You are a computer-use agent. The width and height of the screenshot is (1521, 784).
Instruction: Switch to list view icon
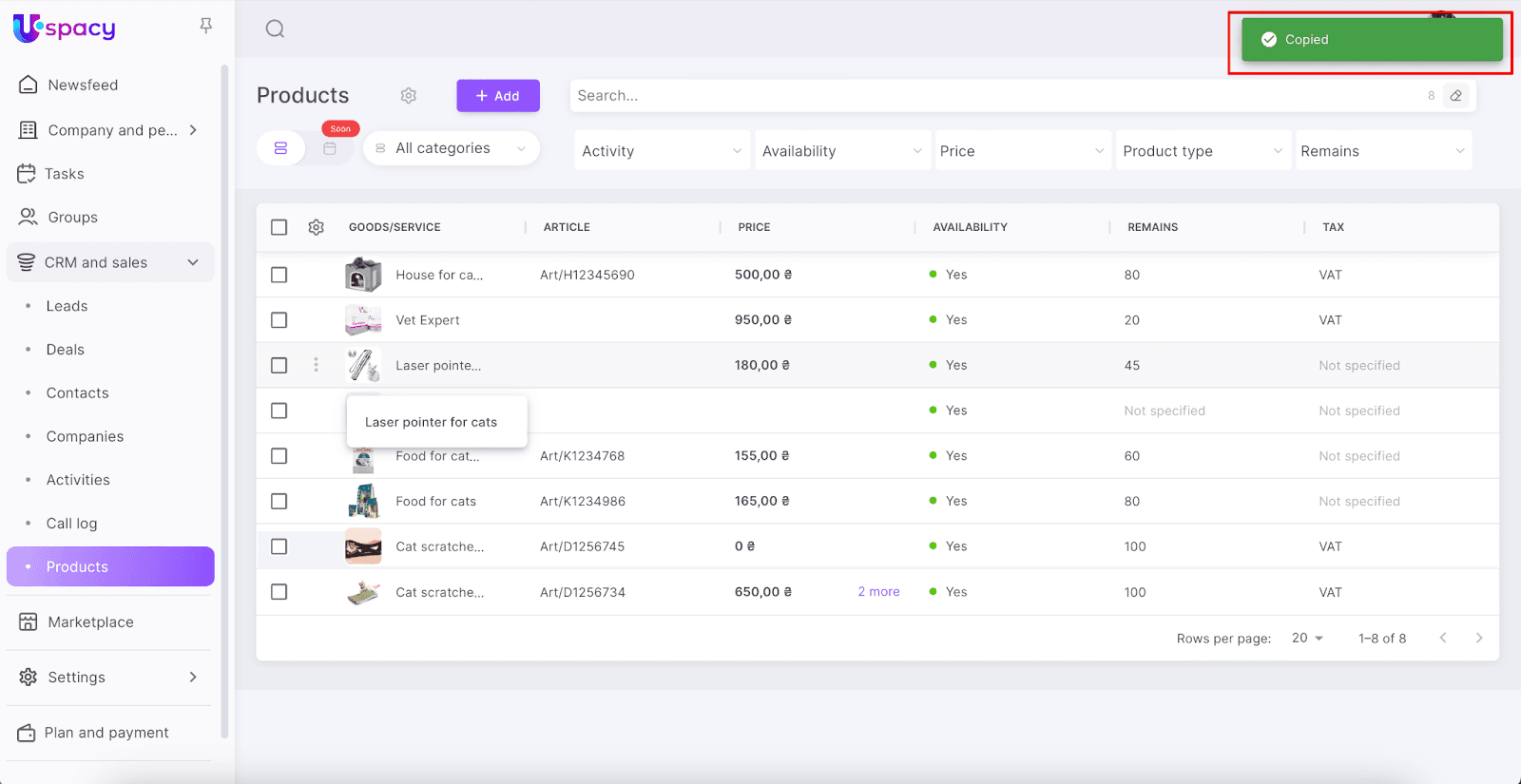pyautogui.click(x=280, y=148)
